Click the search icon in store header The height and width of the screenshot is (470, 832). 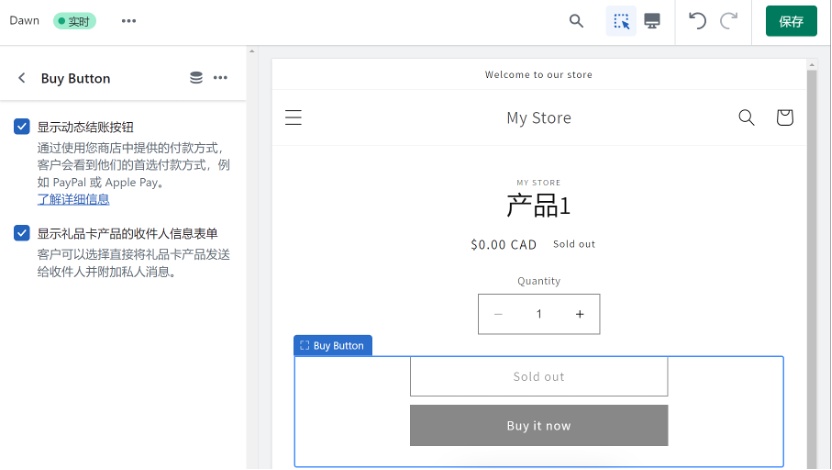click(x=746, y=118)
